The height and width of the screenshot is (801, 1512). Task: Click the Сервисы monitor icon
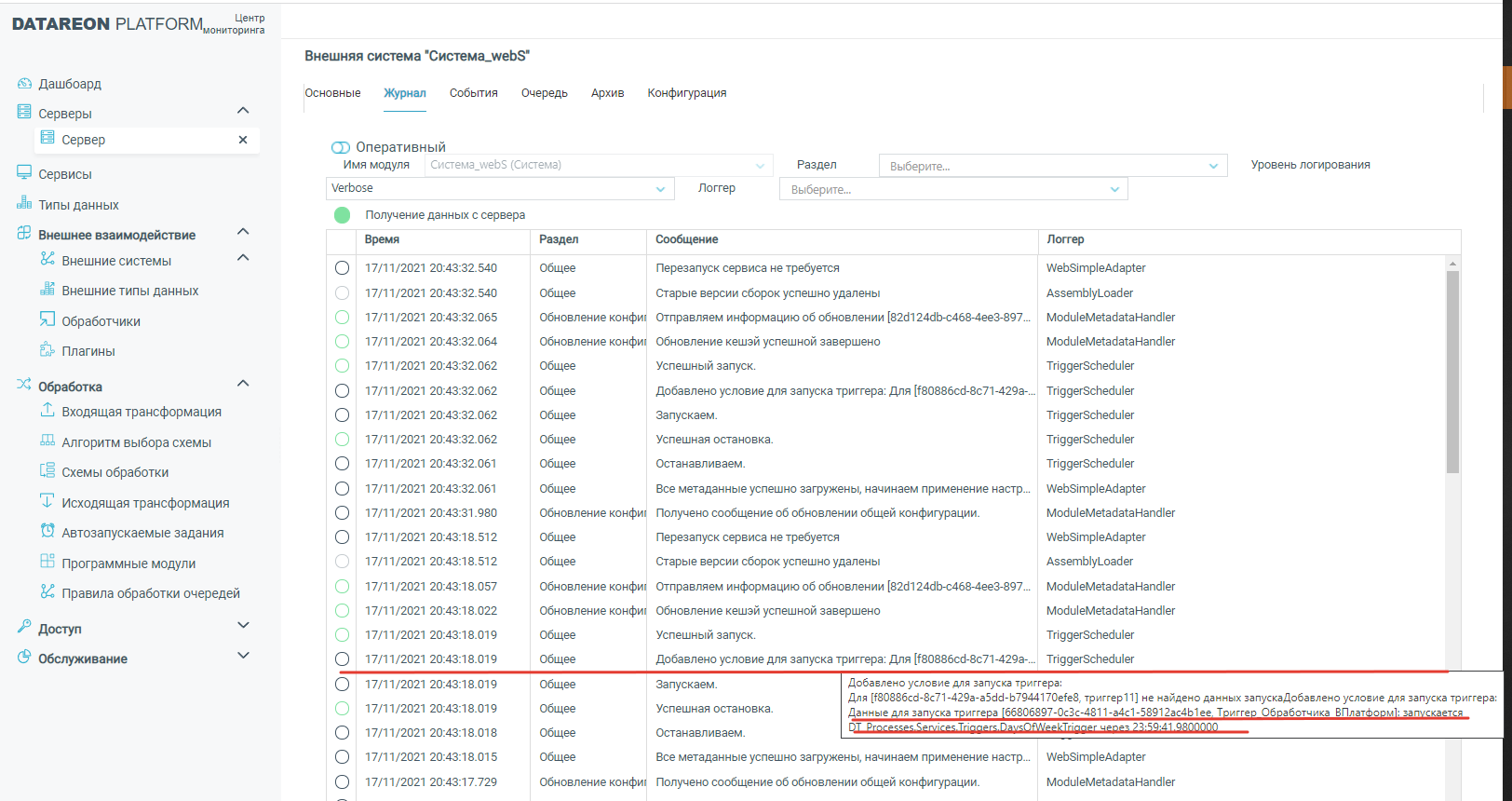[x=24, y=173]
